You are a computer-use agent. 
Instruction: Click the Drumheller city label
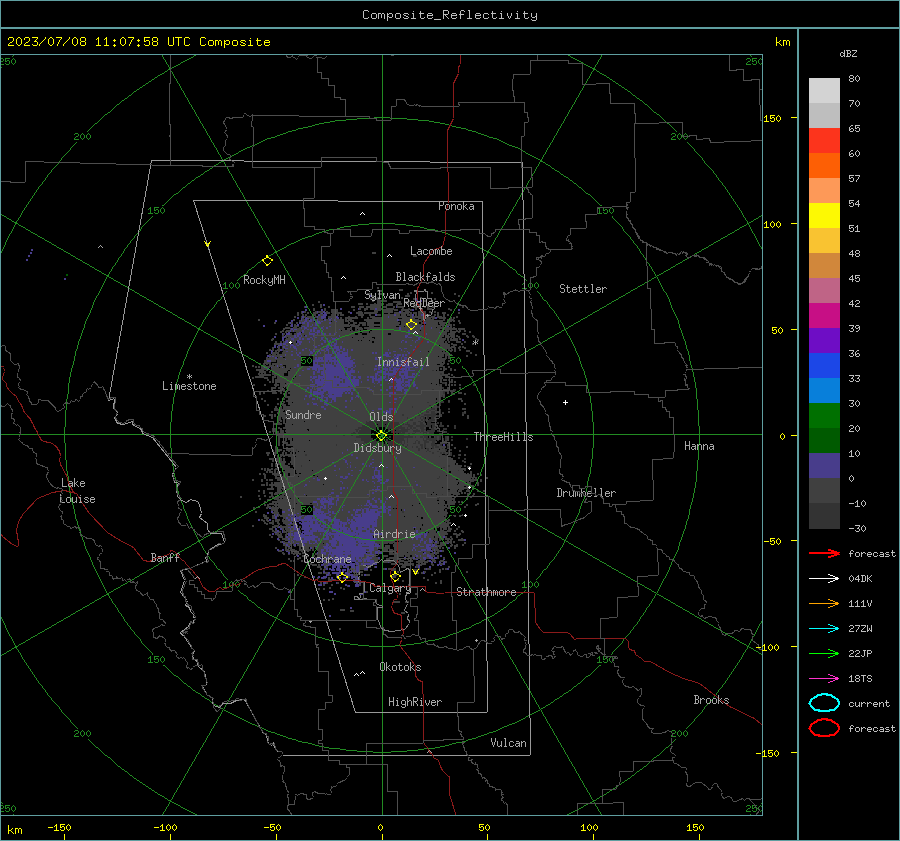coord(586,493)
